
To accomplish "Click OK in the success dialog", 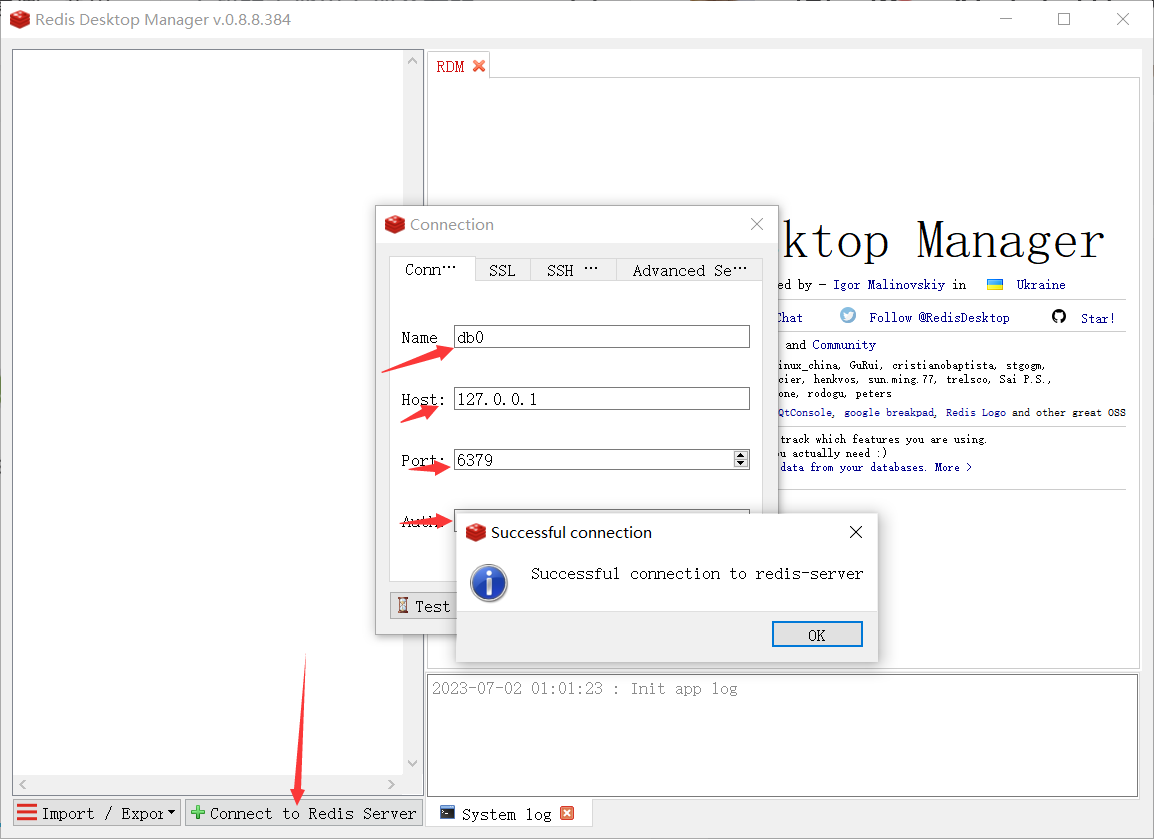I will tap(817, 634).
